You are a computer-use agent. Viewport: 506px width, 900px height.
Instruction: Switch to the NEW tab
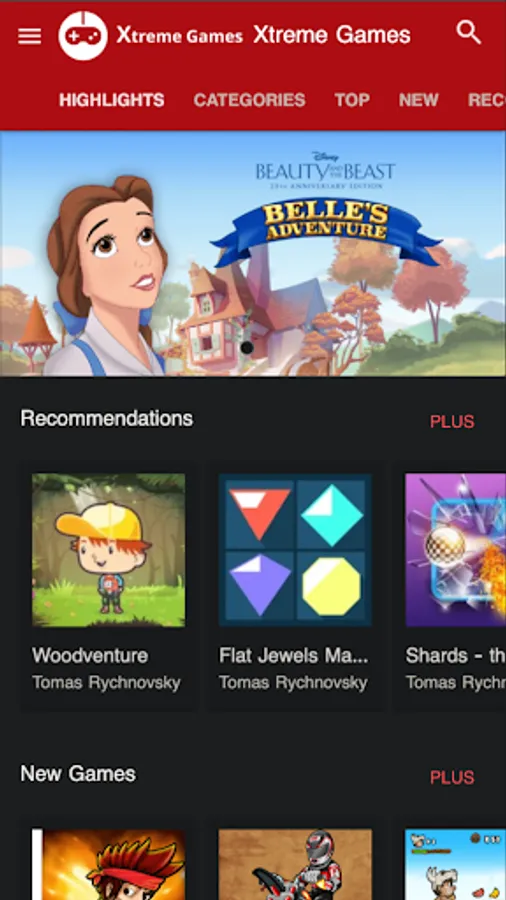coord(419,100)
